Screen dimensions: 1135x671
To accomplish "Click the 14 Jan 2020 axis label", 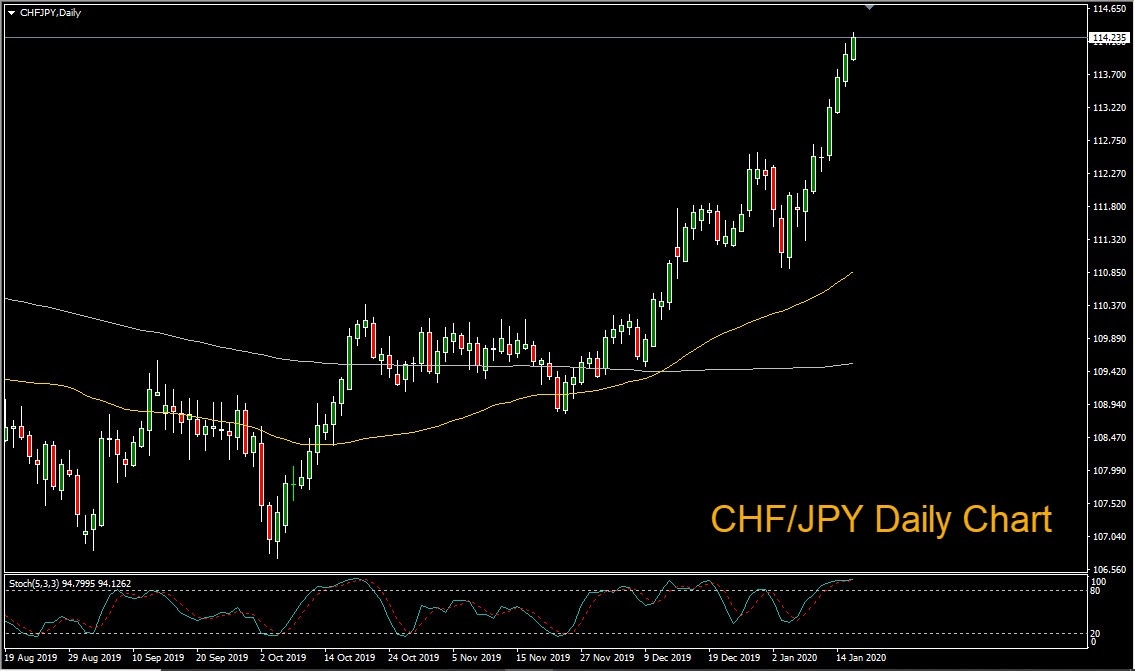I will pos(862,658).
